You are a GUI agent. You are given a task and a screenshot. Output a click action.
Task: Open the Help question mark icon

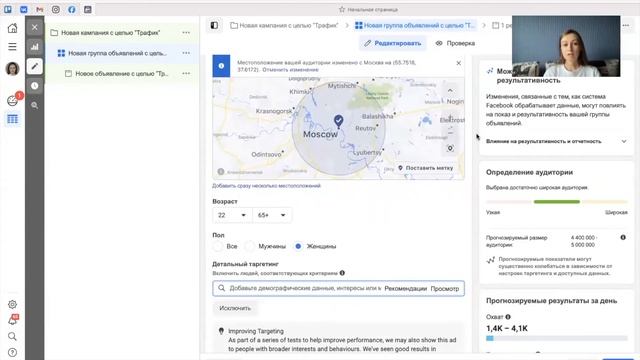click(13, 352)
